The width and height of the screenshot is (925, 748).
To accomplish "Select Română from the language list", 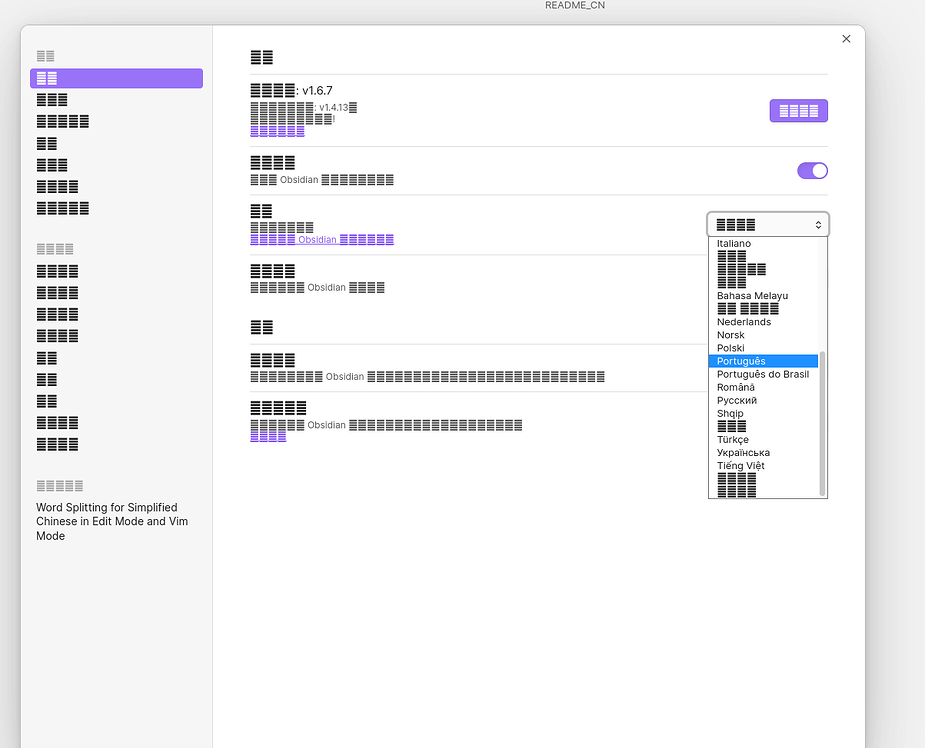I will click(736, 387).
